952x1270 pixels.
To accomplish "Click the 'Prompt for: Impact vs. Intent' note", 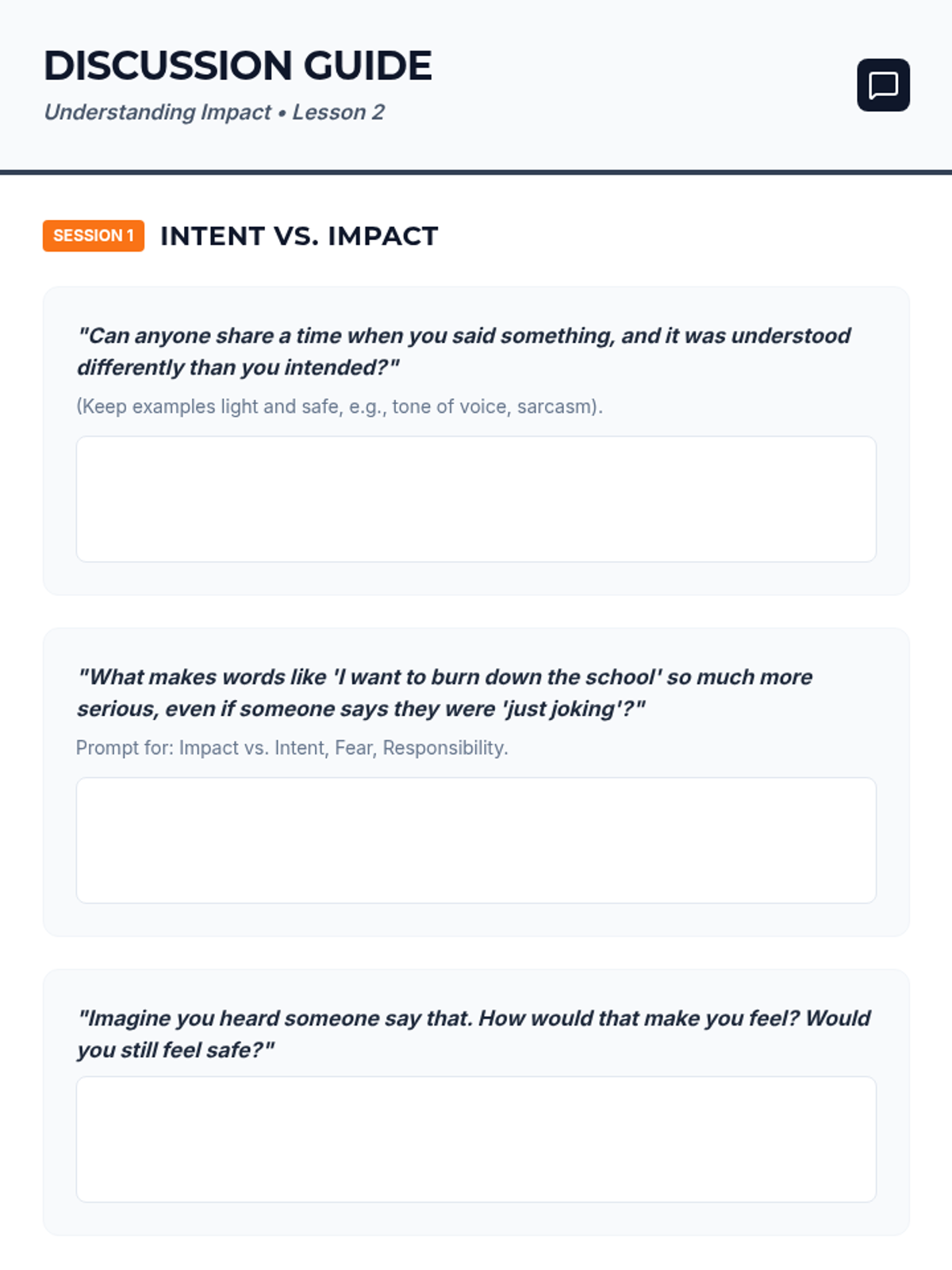I will [x=292, y=748].
